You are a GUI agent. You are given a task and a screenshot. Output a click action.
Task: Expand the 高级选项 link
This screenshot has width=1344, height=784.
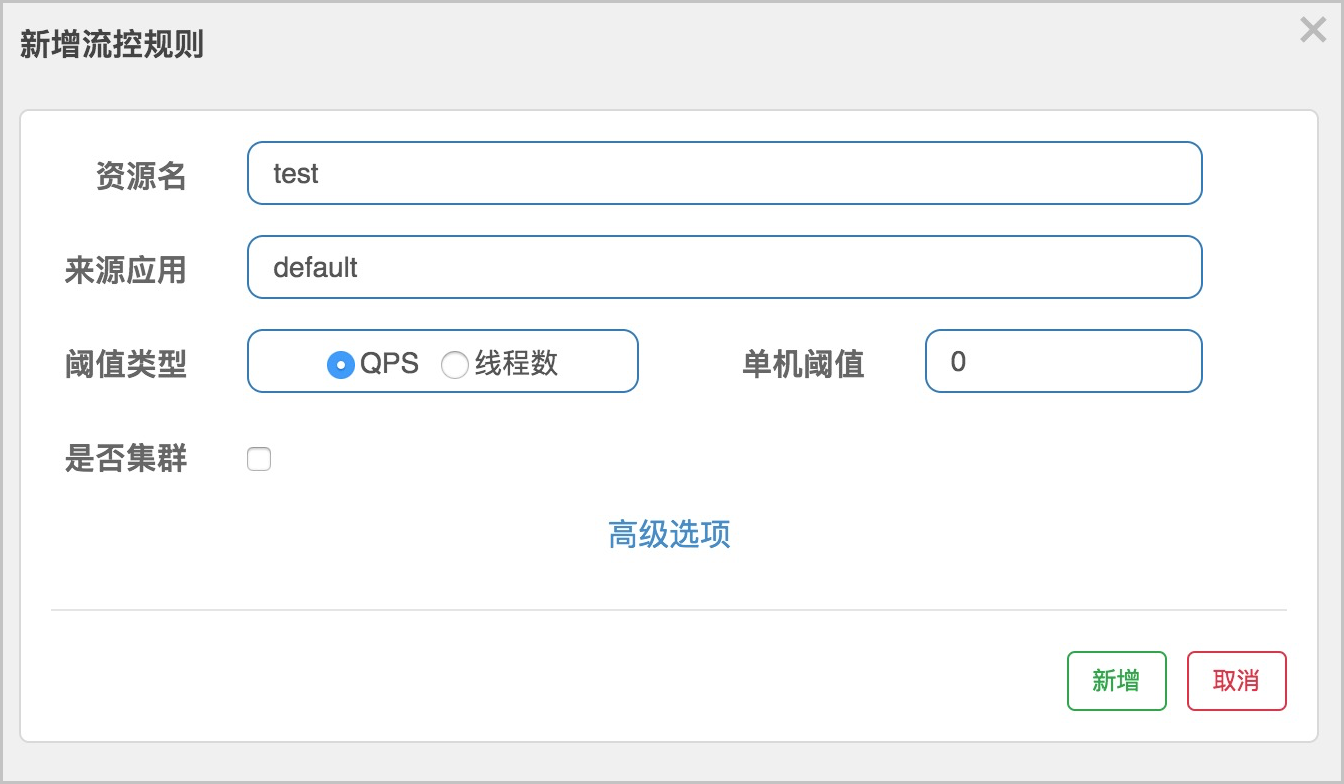point(669,534)
